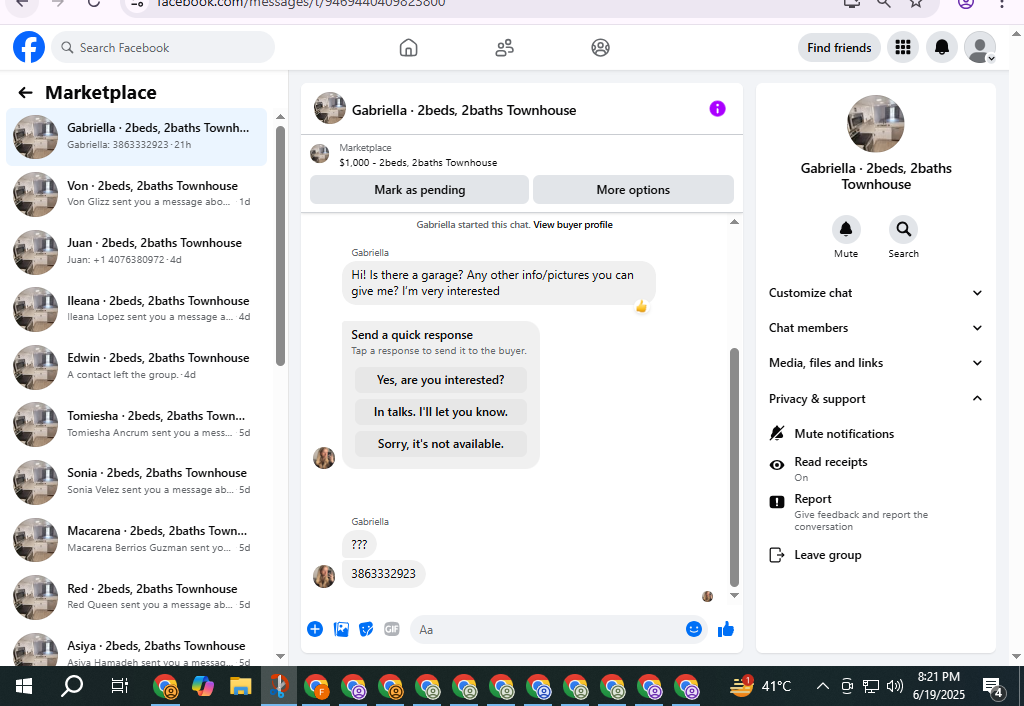Click the chat messages vertical scrollbar
This screenshot has height=706, width=1024.
pos(734,467)
